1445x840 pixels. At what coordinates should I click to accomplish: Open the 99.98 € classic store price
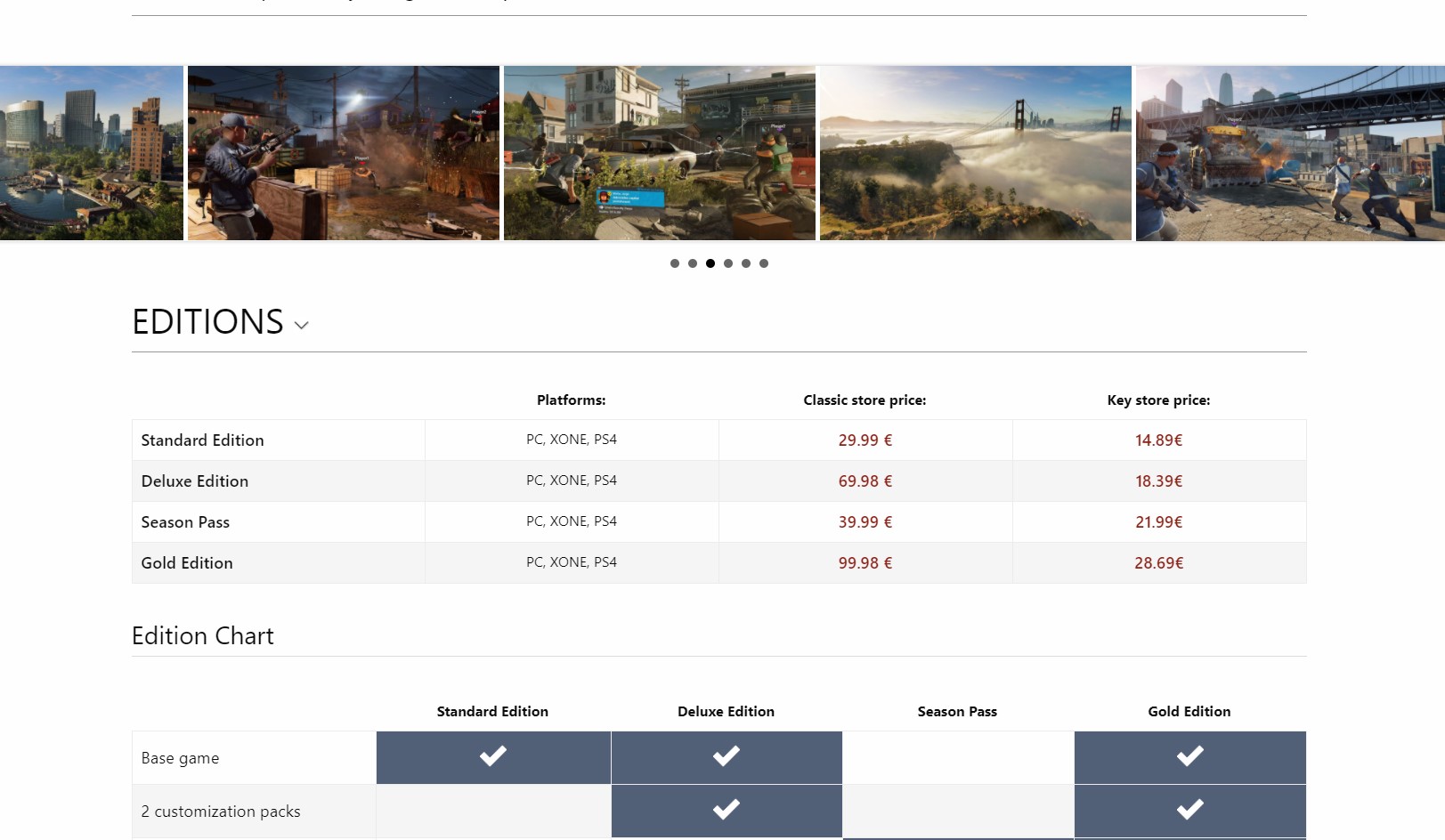[x=865, y=563]
